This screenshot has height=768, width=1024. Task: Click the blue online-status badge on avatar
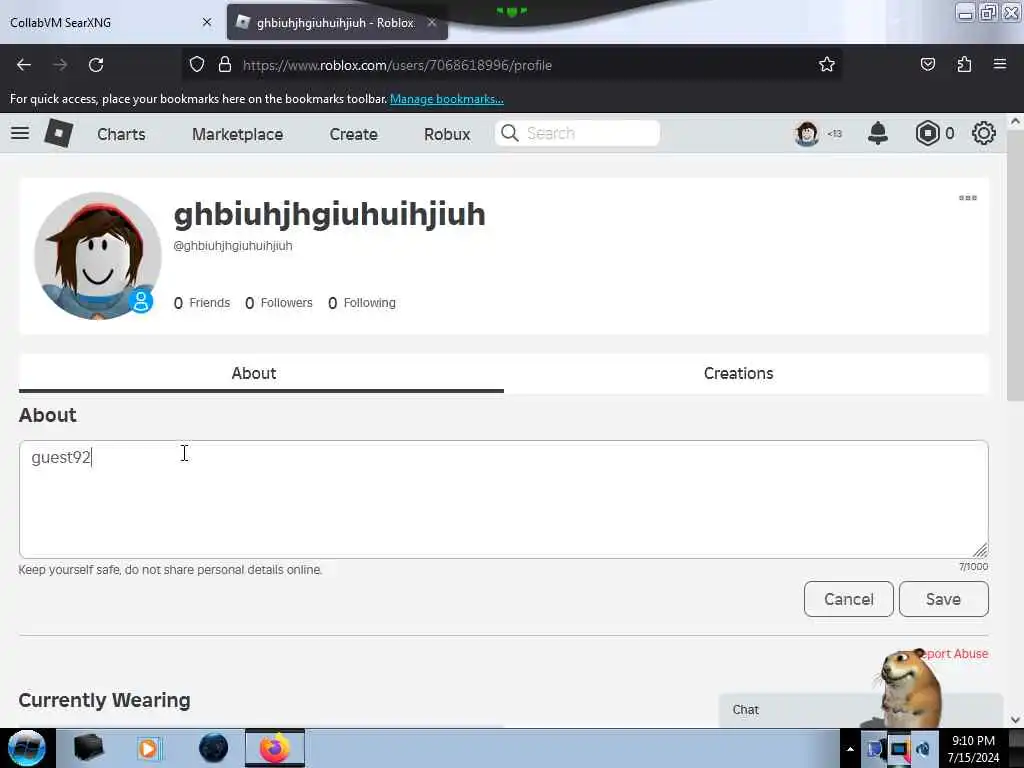click(140, 301)
